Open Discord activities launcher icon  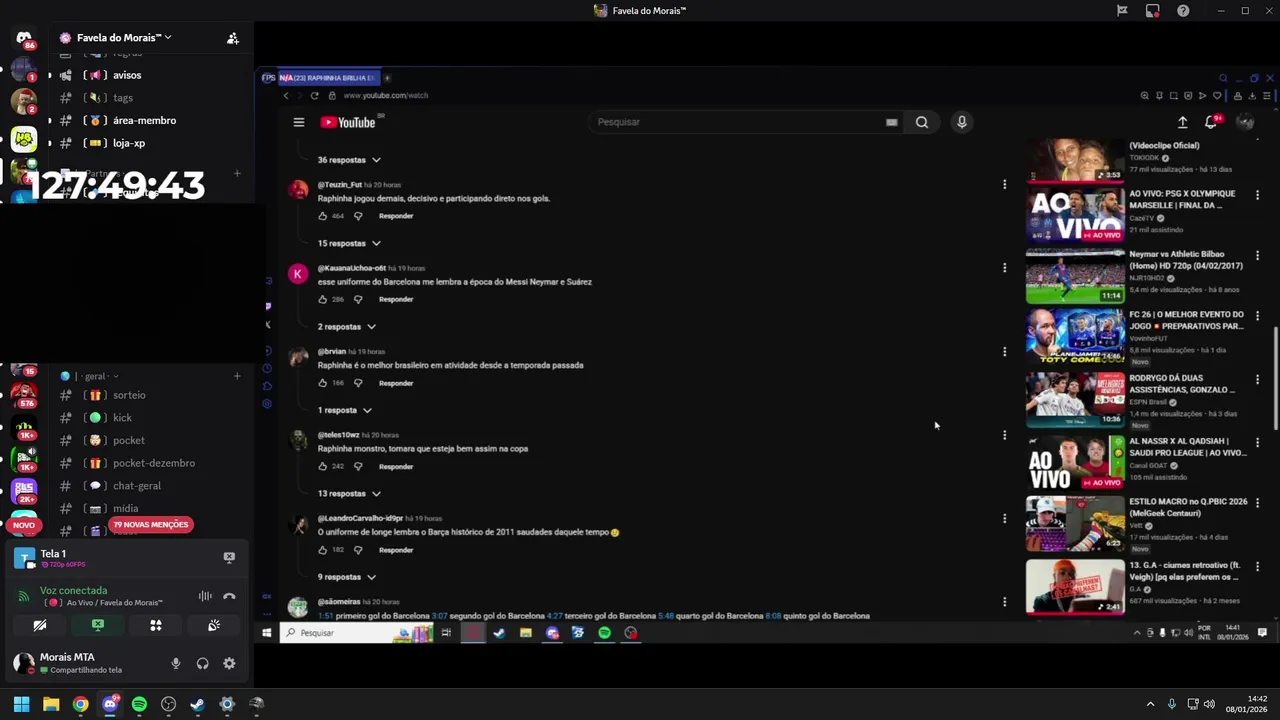(156, 625)
